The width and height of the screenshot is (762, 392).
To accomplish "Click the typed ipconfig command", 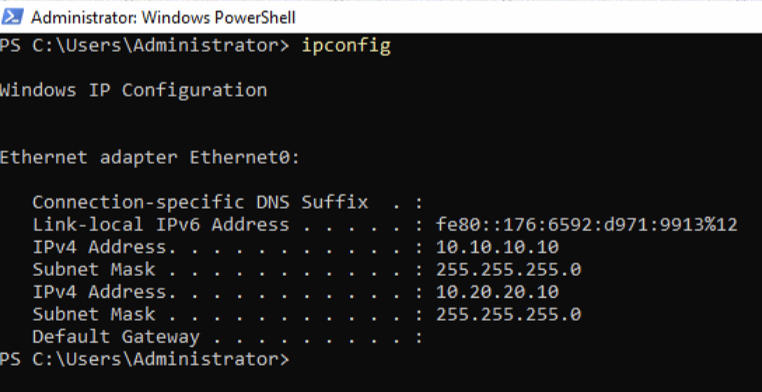I will pos(346,46).
